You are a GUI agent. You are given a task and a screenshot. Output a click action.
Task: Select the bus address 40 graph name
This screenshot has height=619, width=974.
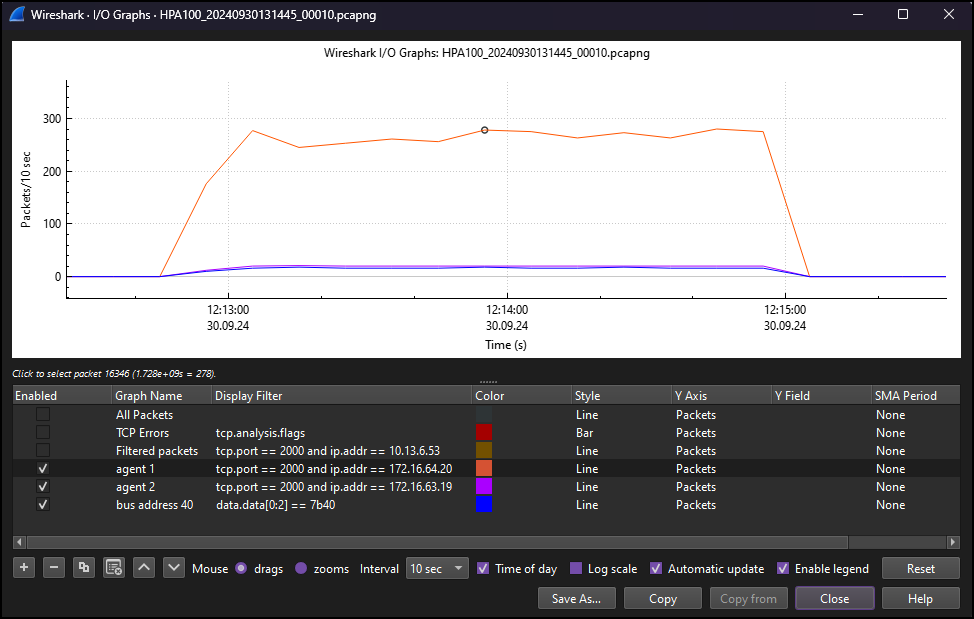coord(155,505)
